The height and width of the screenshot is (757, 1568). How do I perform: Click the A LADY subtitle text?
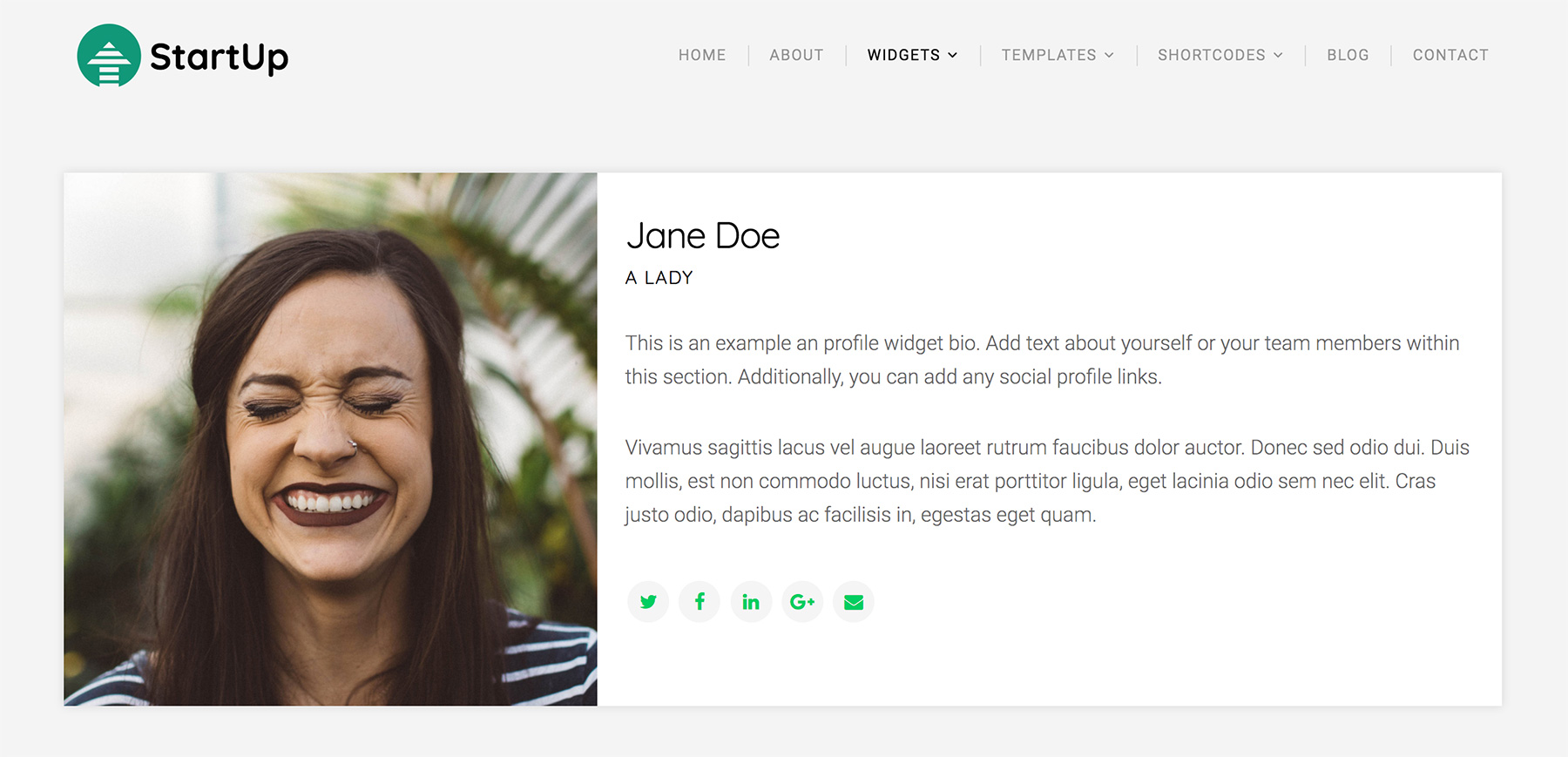[658, 277]
